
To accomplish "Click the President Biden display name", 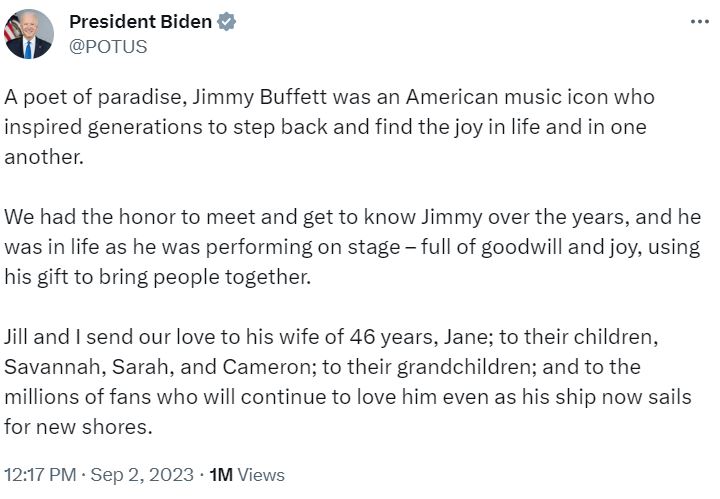I will click(x=142, y=22).
